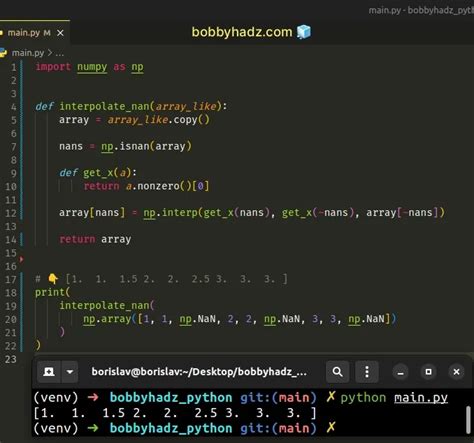Click 'print(' on line 18
474x443 pixels.
coord(52,292)
